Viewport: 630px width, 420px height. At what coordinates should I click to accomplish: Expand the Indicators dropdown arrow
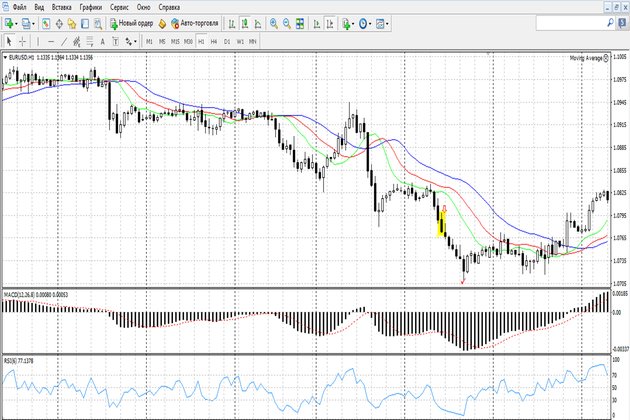click(353, 24)
